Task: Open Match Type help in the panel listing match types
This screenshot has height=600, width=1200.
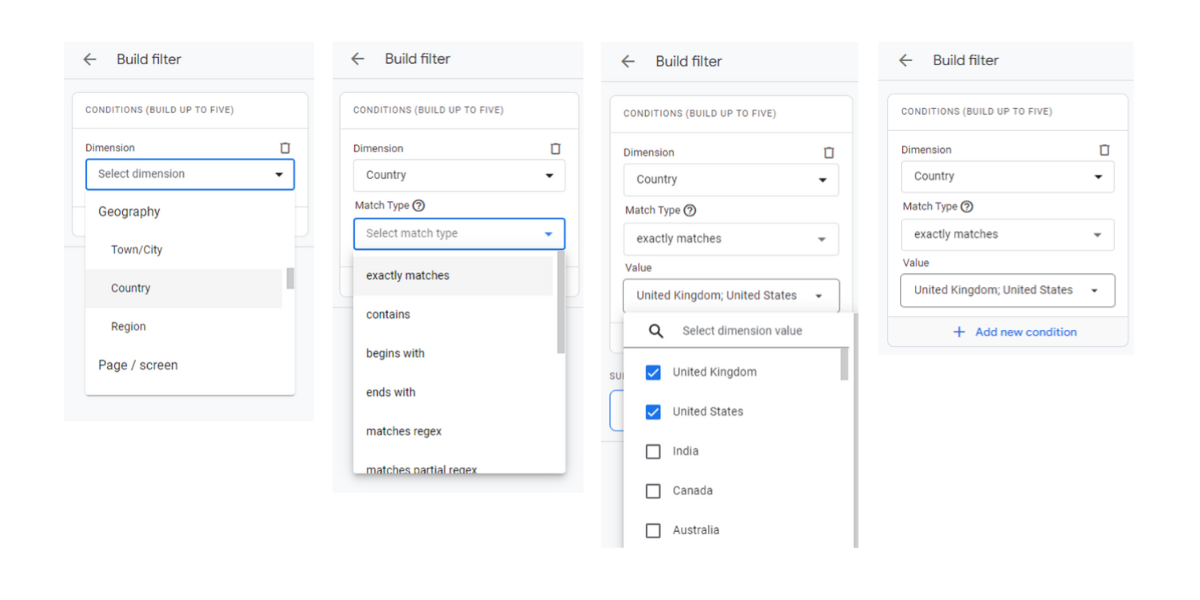Action: [419, 206]
